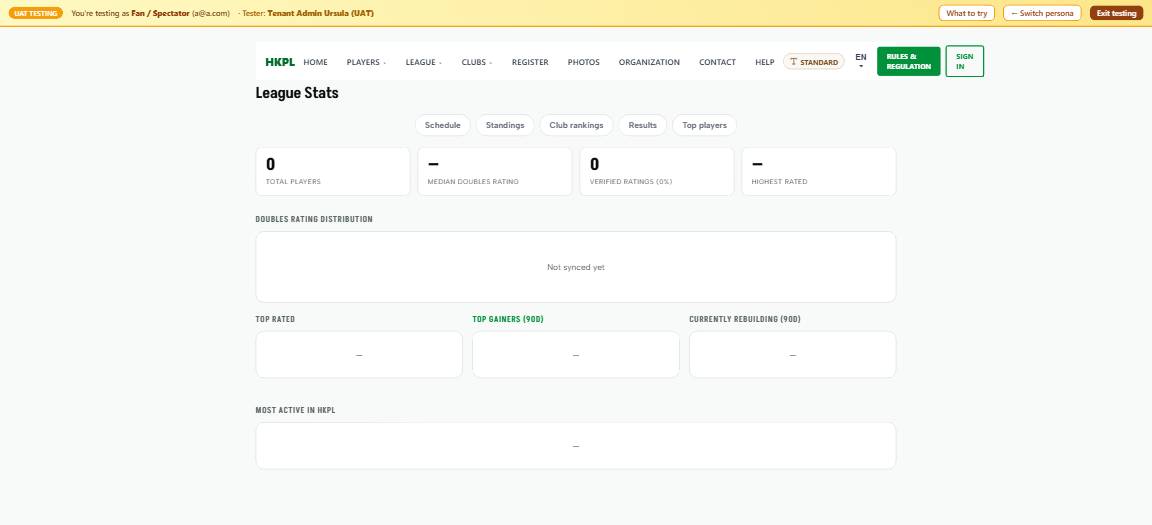Click the Exit testing button
1152x525 pixels.
(x=1116, y=13)
